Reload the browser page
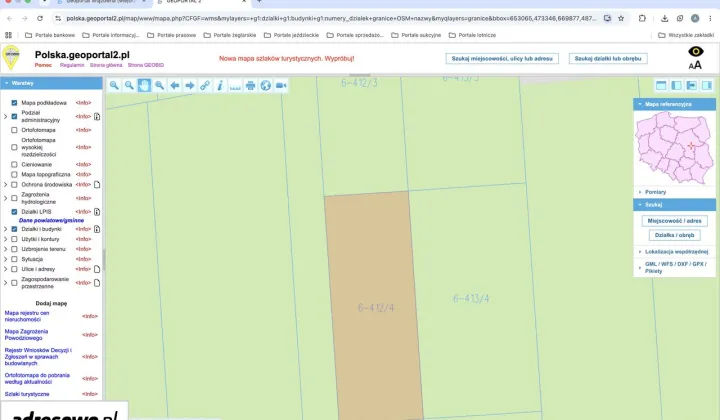Screen dimensions: 720x420 pyautogui.click(x=40, y=18)
